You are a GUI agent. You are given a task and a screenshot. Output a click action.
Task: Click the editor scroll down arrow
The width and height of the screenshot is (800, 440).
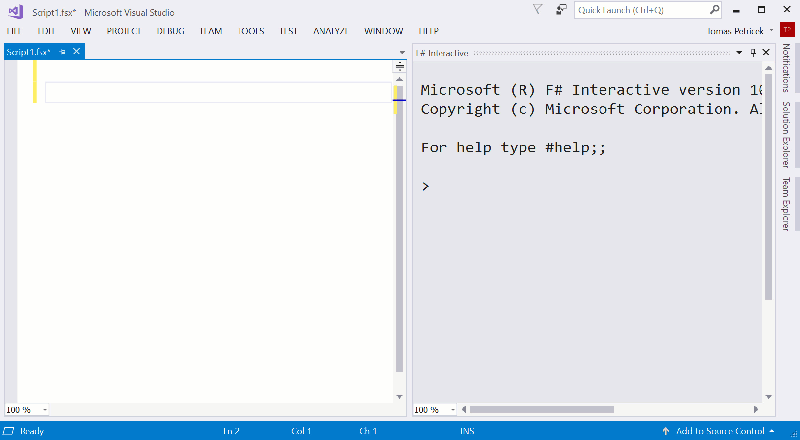tap(400, 397)
